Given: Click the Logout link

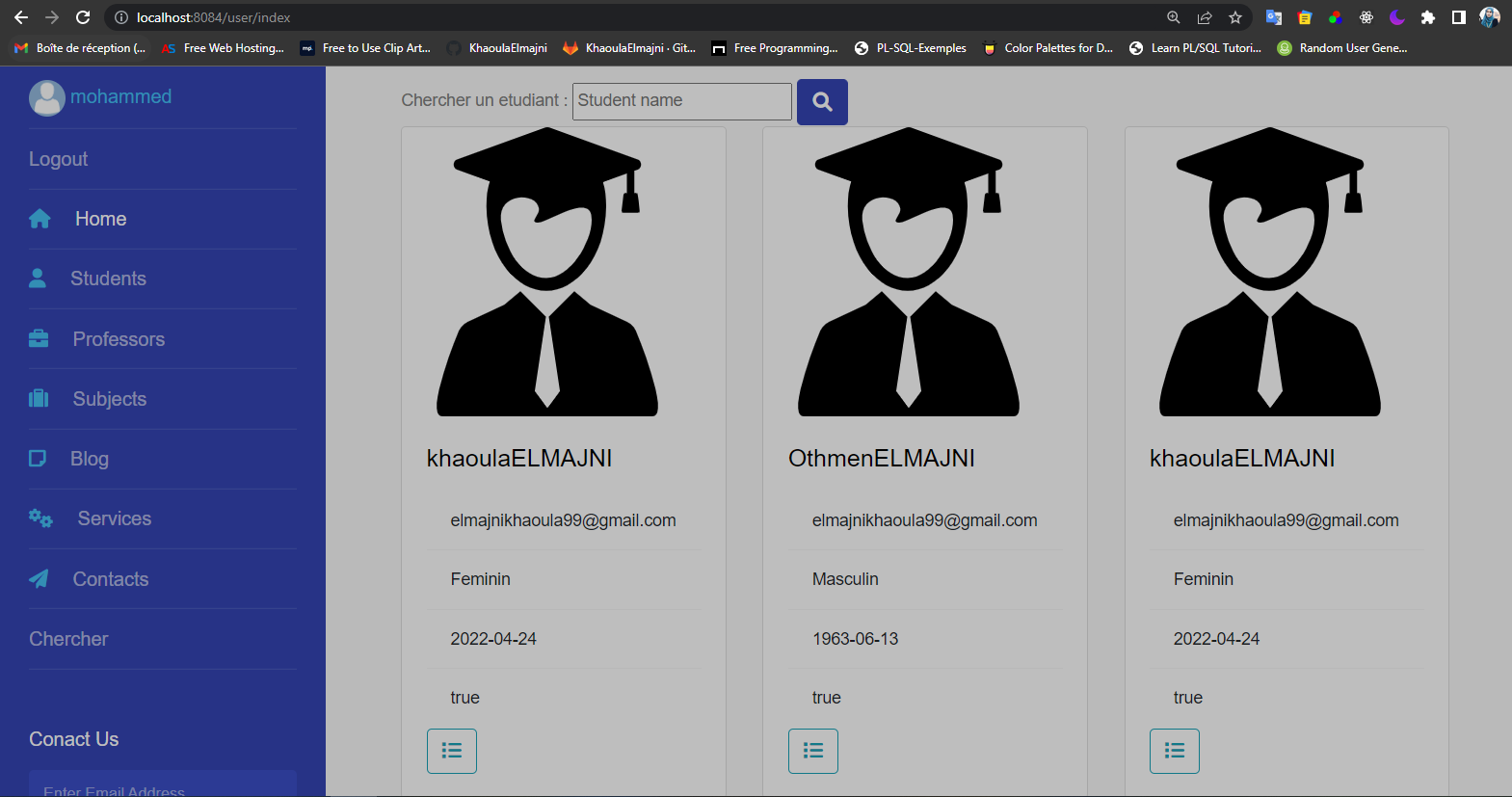Looking at the screenshot, I should tap(58, 159).
